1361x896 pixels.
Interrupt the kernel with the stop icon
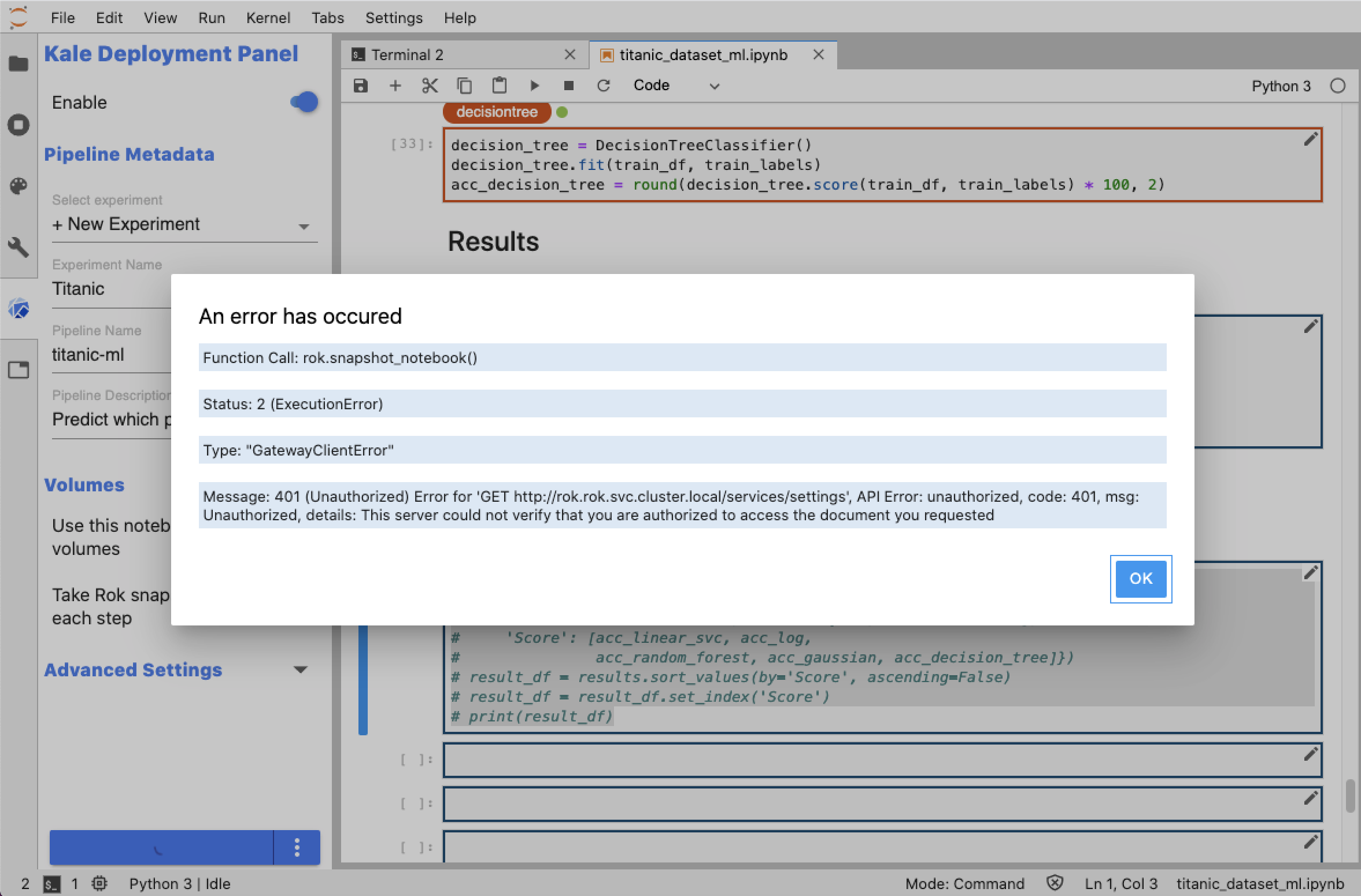click(x=569, y=86)
